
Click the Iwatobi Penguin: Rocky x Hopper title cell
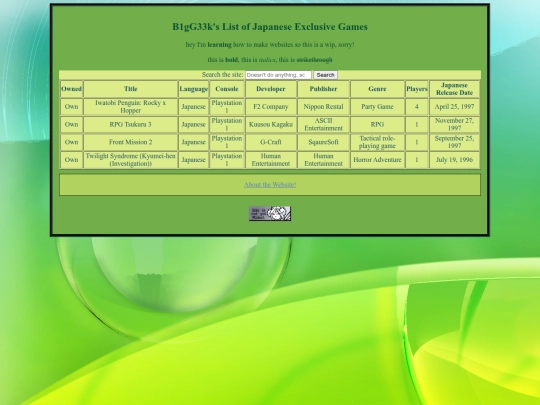click(131, 107)
